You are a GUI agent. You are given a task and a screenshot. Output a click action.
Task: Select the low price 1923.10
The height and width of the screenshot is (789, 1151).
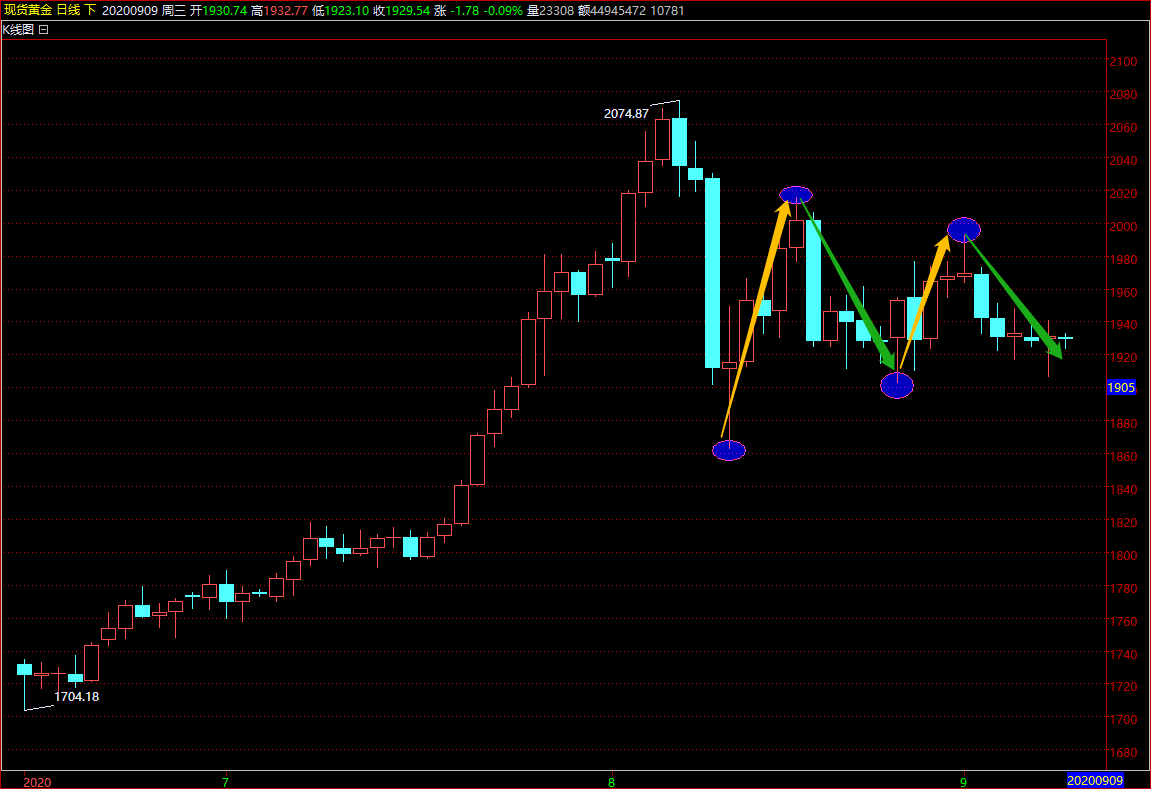coord(346,11)
